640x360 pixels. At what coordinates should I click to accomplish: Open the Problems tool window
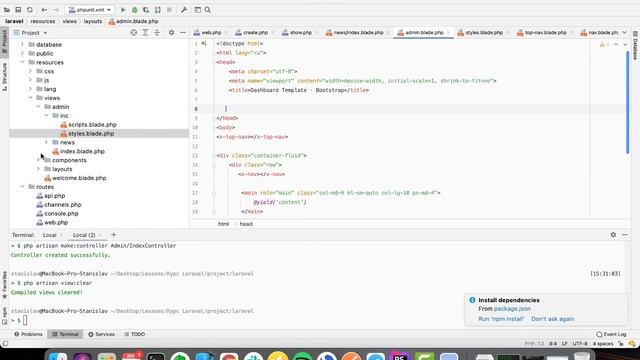(x=28, y=334)
